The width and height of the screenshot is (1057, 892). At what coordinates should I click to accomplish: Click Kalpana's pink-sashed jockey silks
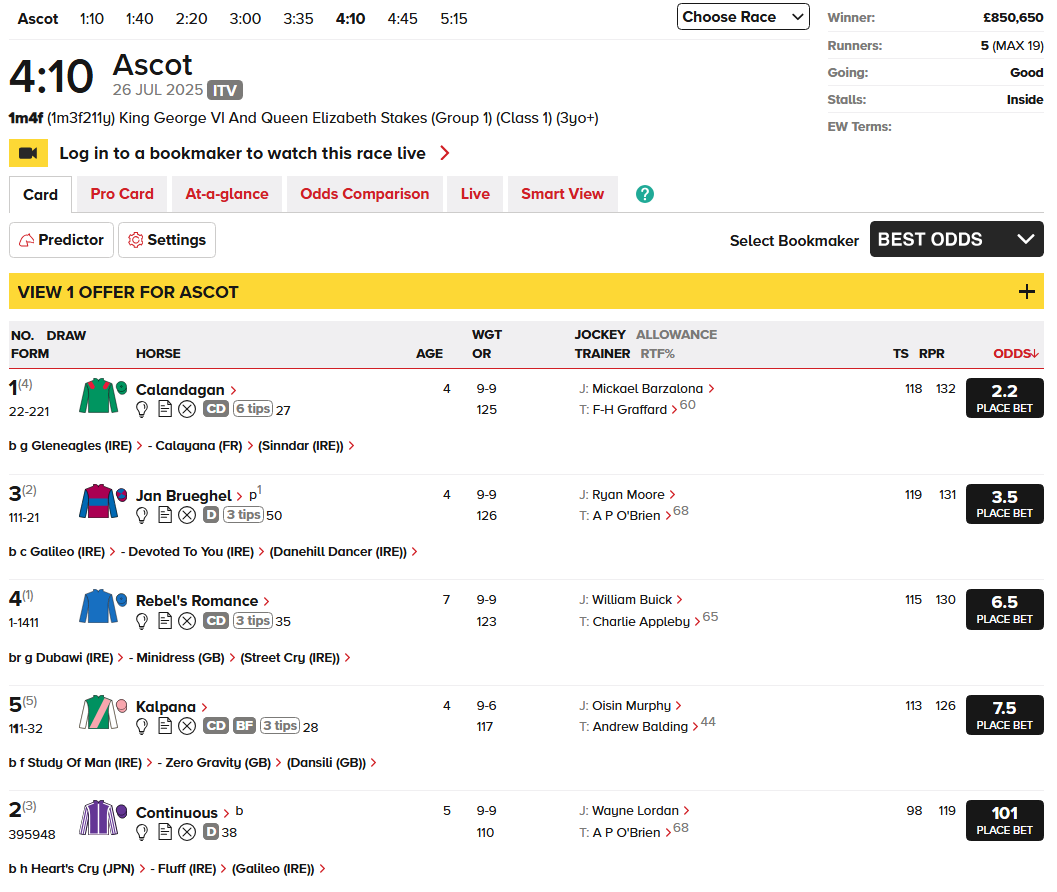(x=103, y=712)
